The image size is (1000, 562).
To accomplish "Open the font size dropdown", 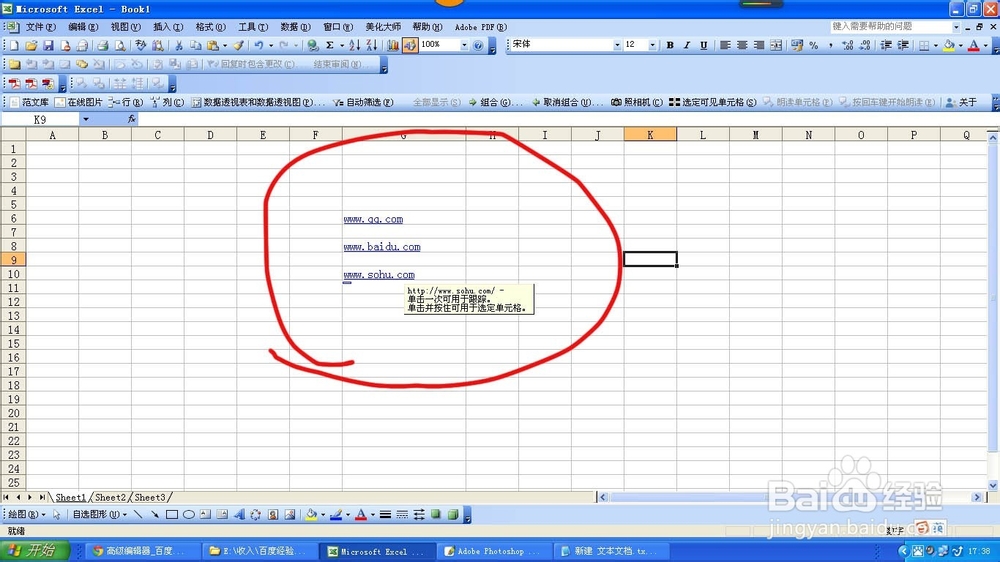I will [652, 45].
